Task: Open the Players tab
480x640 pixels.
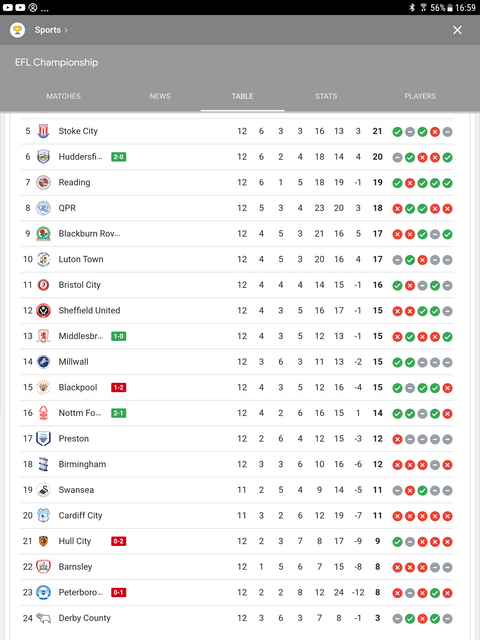Action: coord(420,96)
